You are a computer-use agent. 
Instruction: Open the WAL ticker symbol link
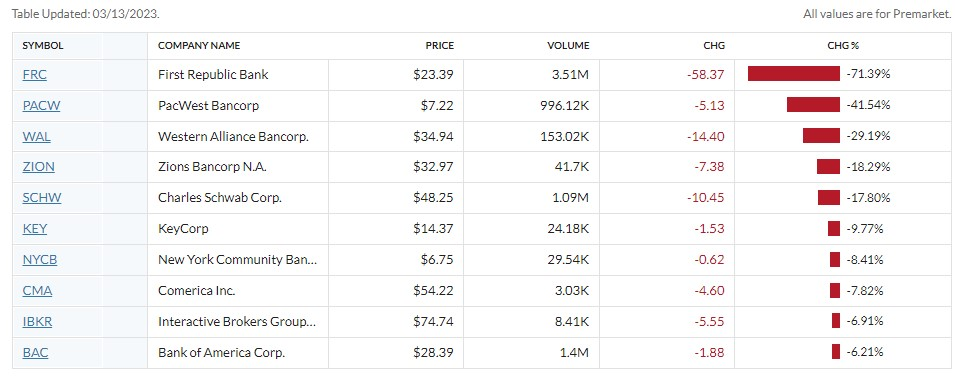tap(37, 137)
